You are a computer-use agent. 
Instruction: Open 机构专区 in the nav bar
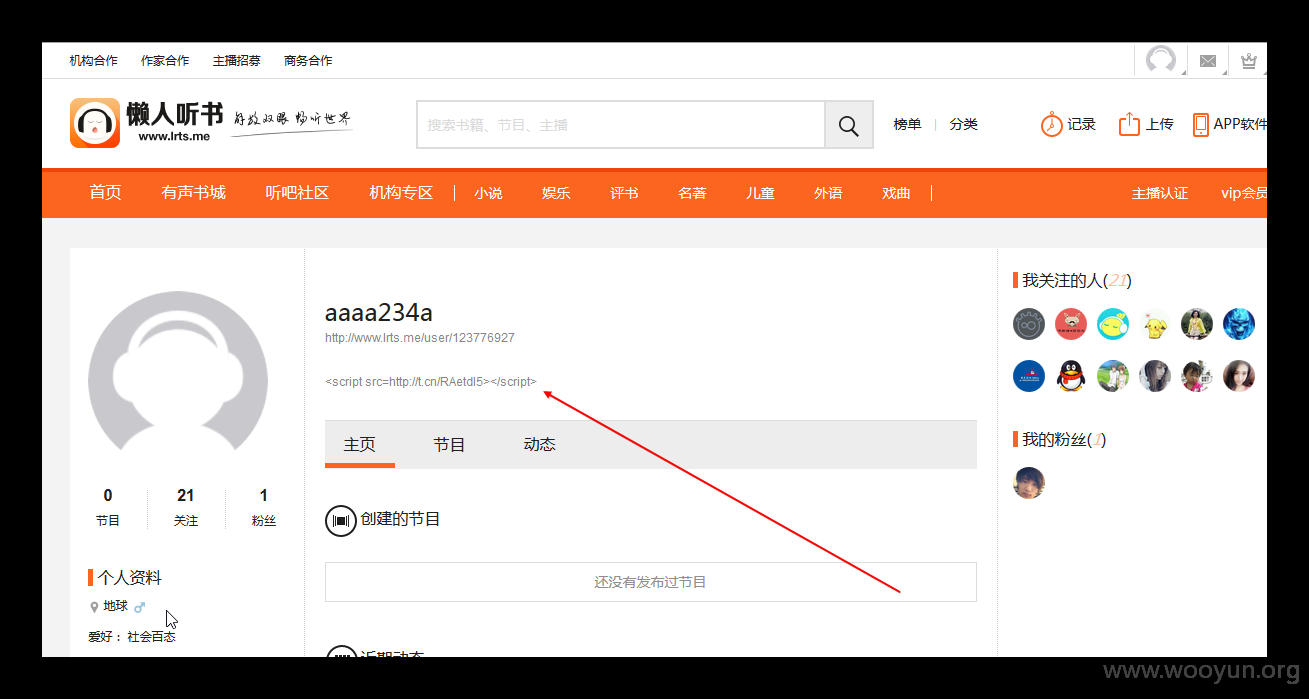point(401,193)
